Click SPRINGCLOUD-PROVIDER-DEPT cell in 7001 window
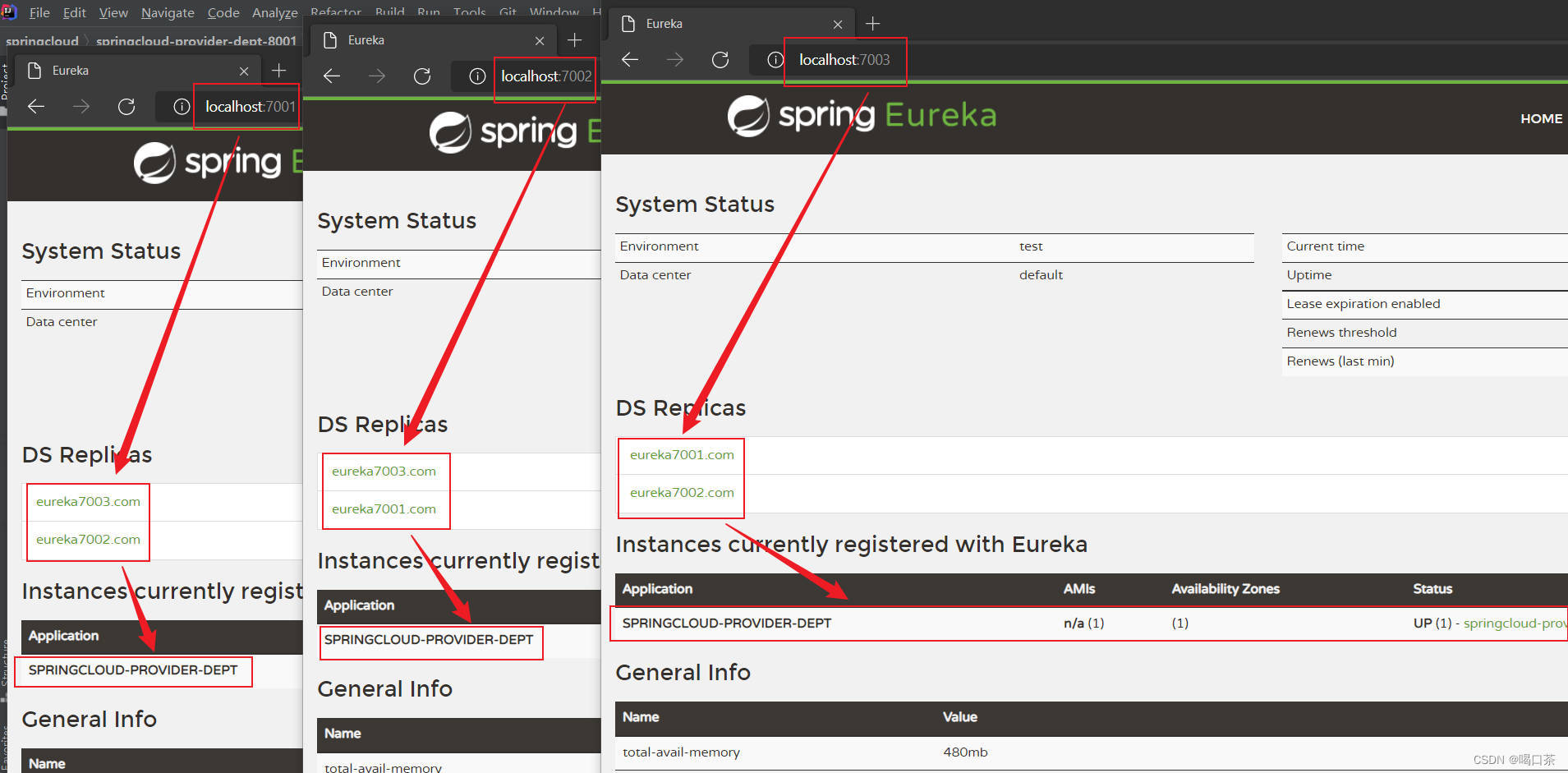The image size is (1568, 773). (133, 670)
